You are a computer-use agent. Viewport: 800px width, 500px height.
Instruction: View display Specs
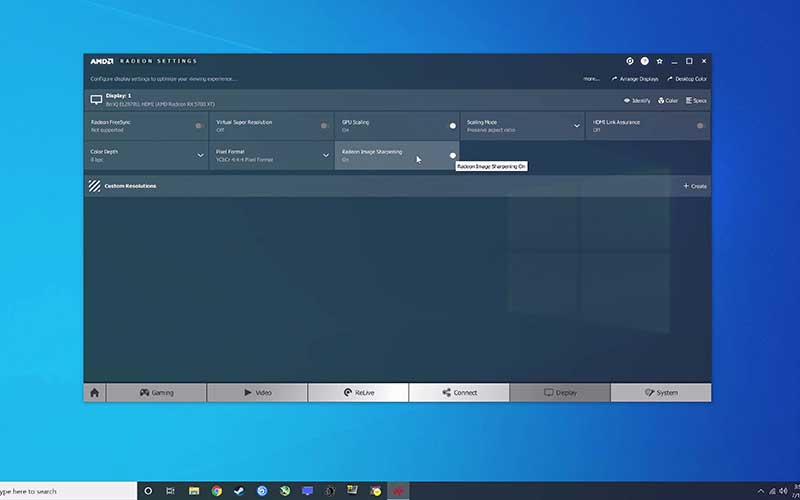[x=696, y=101]
